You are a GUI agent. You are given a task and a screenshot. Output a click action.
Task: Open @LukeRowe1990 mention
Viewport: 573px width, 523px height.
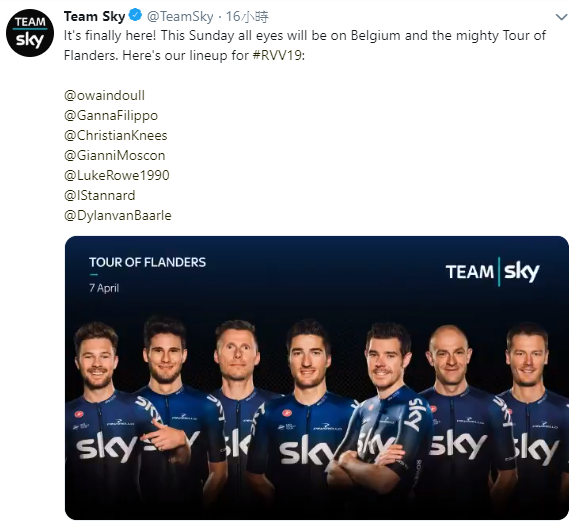[117, 175]
